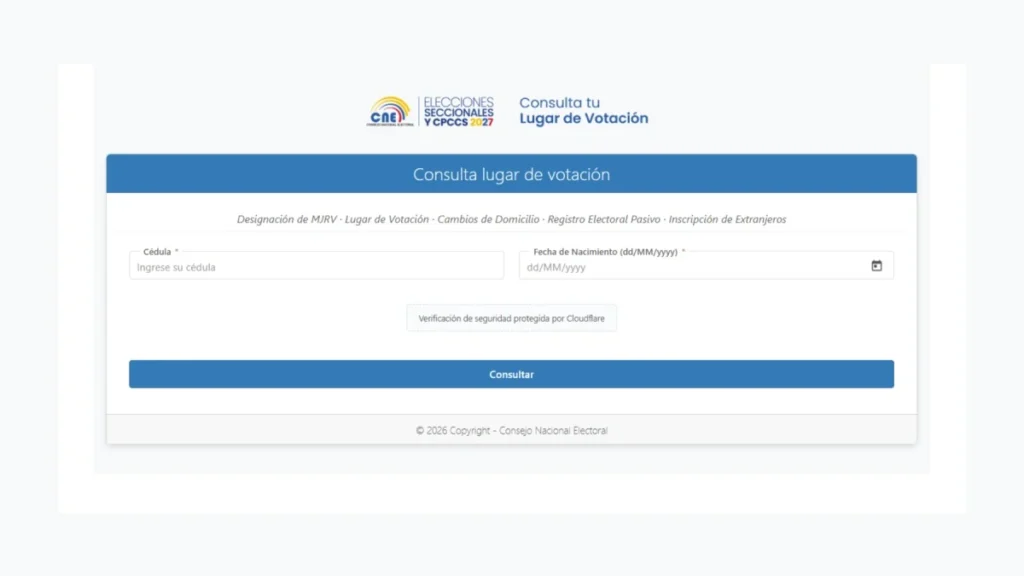Image resolution: width=1024 pixels, height=576 pixels.
Task: Open the birth date calendar picker icon
Action: tap(876, 266)
